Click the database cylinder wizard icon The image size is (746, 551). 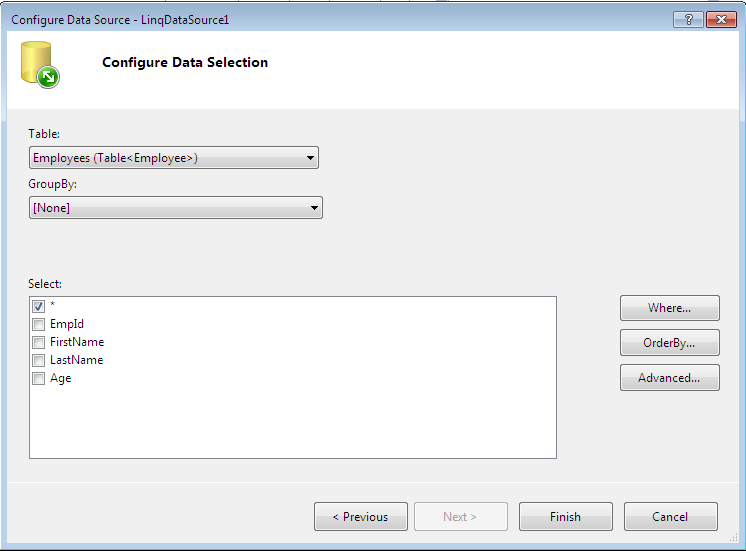[38, 62]
